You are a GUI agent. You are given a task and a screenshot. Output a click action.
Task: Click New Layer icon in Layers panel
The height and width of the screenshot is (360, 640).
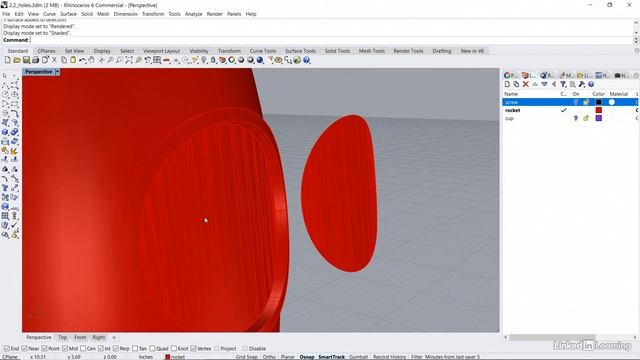coord(507,84)
